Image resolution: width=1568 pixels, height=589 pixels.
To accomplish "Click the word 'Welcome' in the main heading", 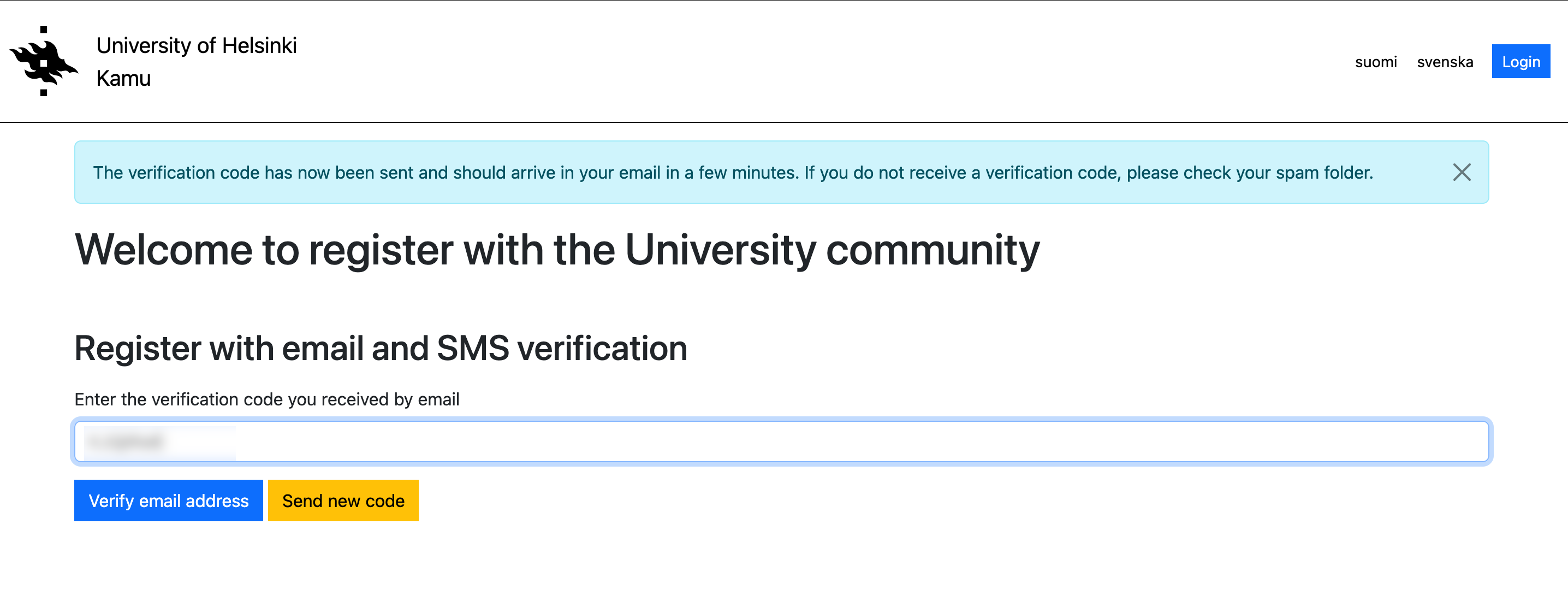I will point(163,250).
